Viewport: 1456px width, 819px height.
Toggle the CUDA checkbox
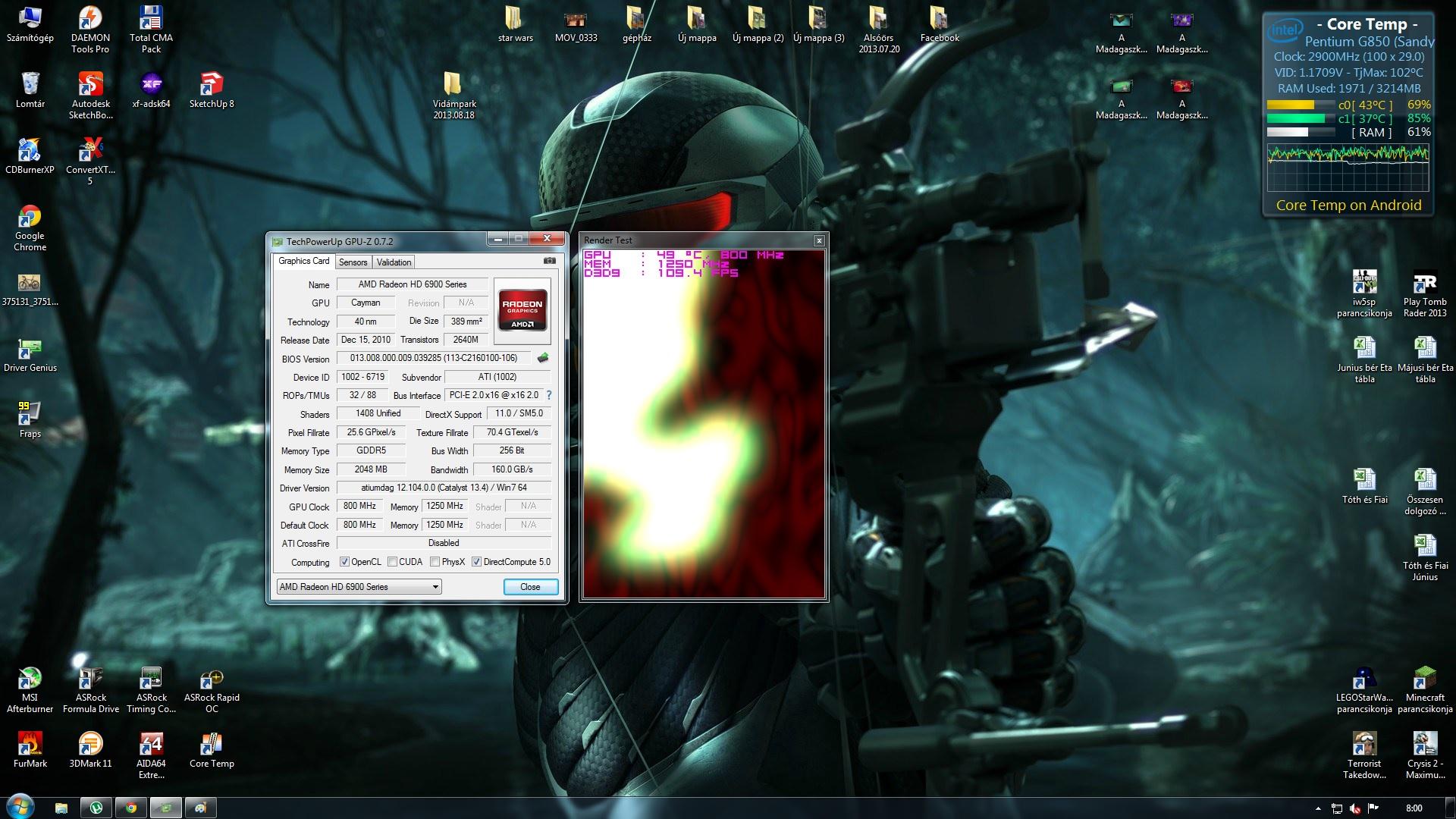(x=392, y=562)
